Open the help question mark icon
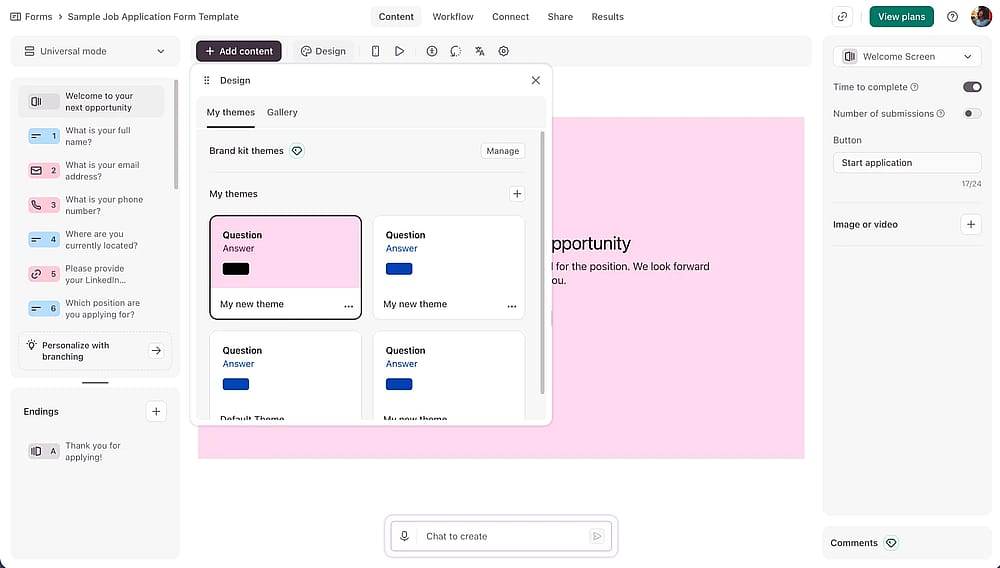 (x=952, y=17)
